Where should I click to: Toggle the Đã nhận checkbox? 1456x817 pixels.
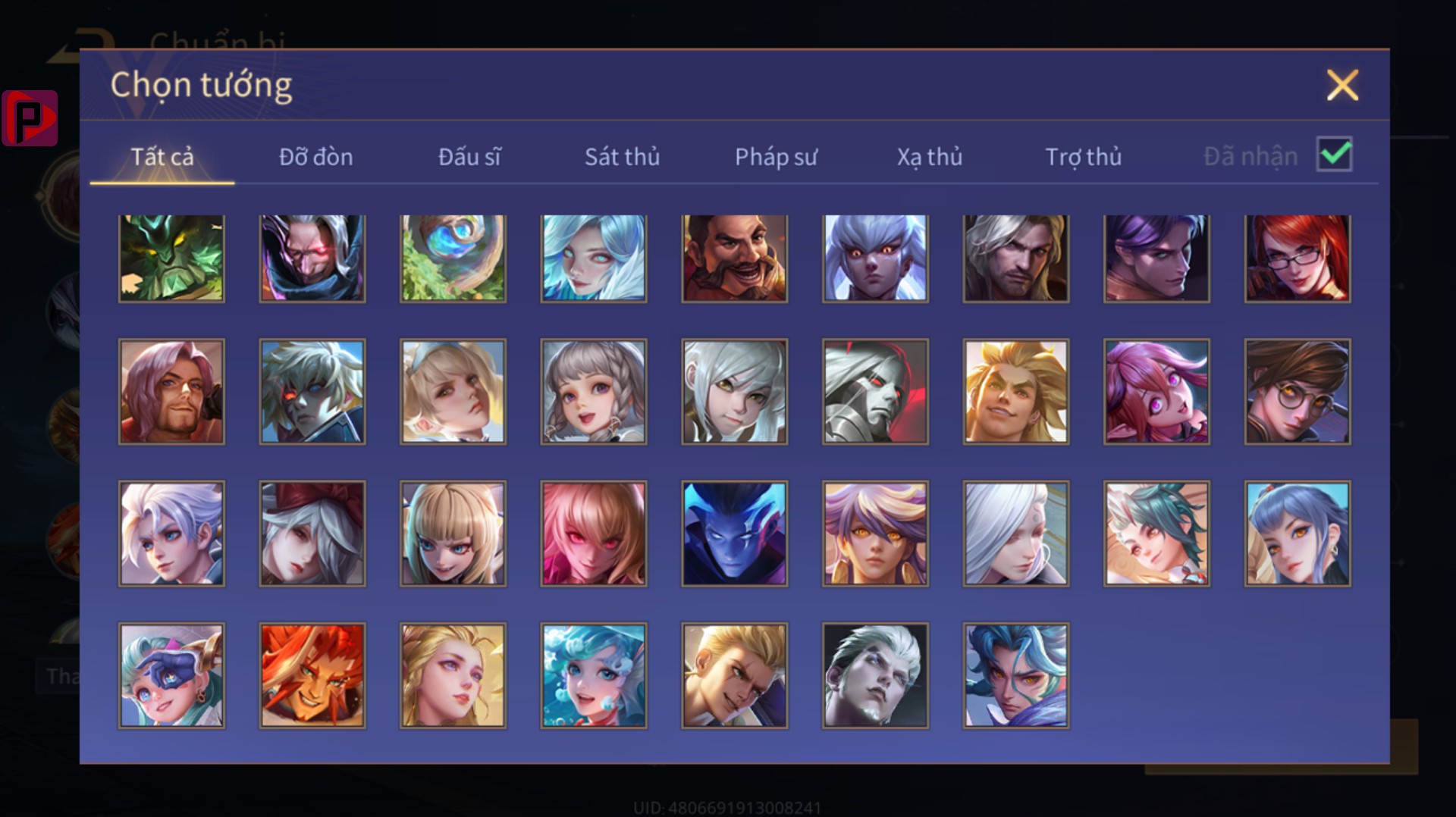[x=1334, y=155]
